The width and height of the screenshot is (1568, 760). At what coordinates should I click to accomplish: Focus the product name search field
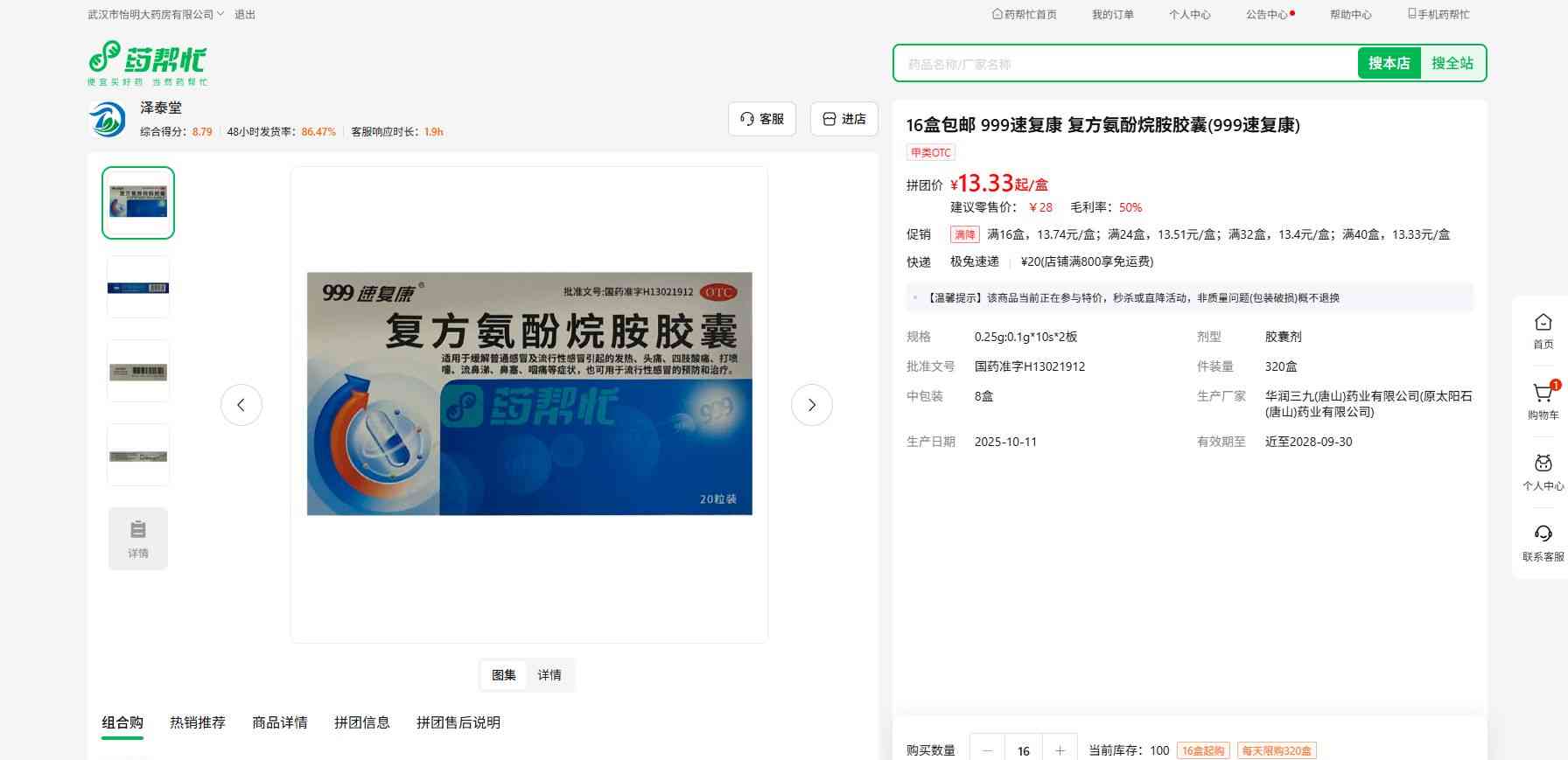pyautogui.click(x=1124, y=64)
